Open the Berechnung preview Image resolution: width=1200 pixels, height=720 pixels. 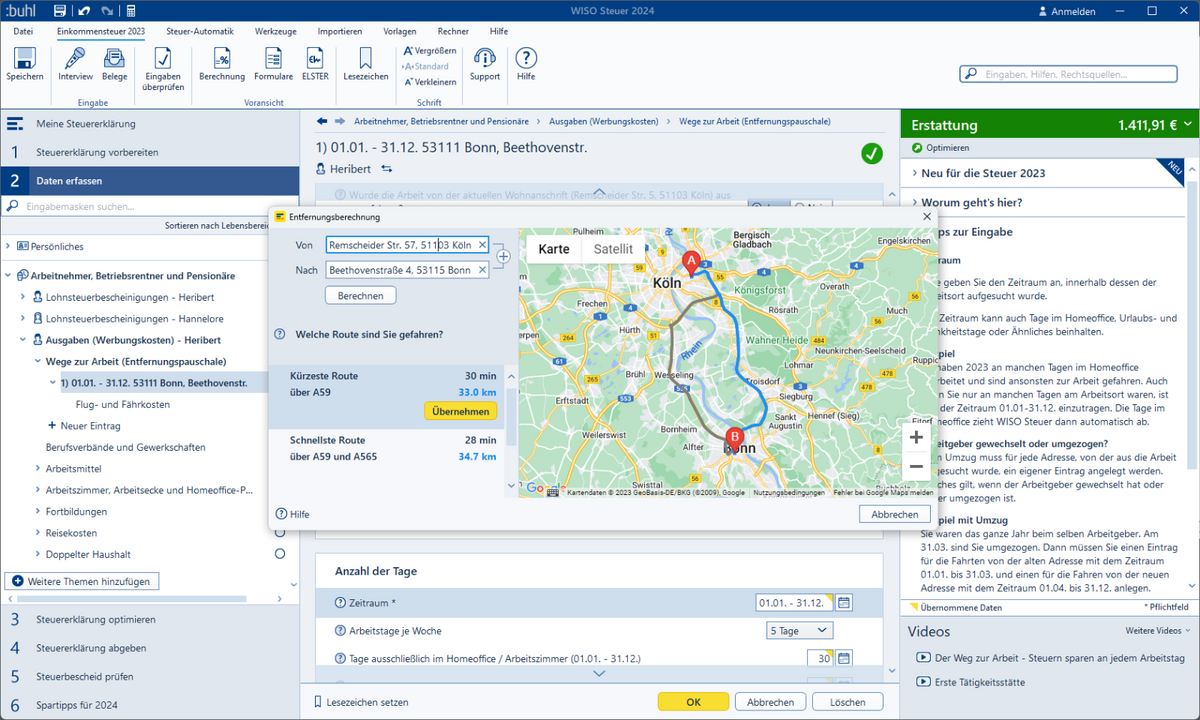pyautogui.click(x=221, y=58)
